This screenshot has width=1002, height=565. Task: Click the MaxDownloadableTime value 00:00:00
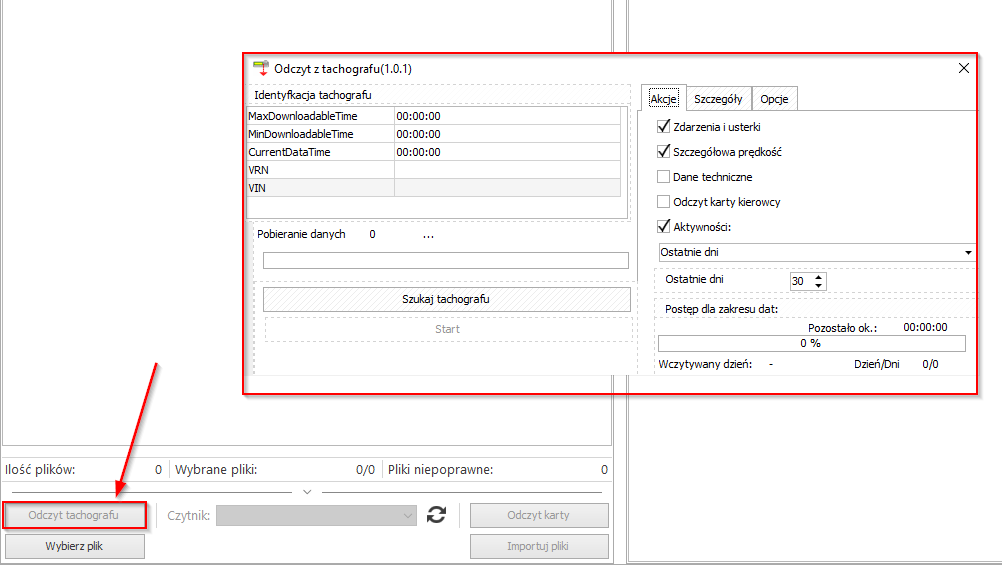coord(418,116)
